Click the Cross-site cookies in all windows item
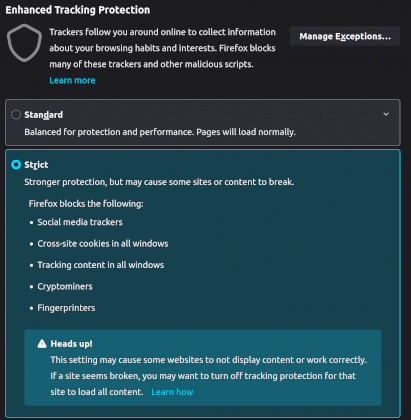This screenshot has width=411, height=420. [103, 244]
